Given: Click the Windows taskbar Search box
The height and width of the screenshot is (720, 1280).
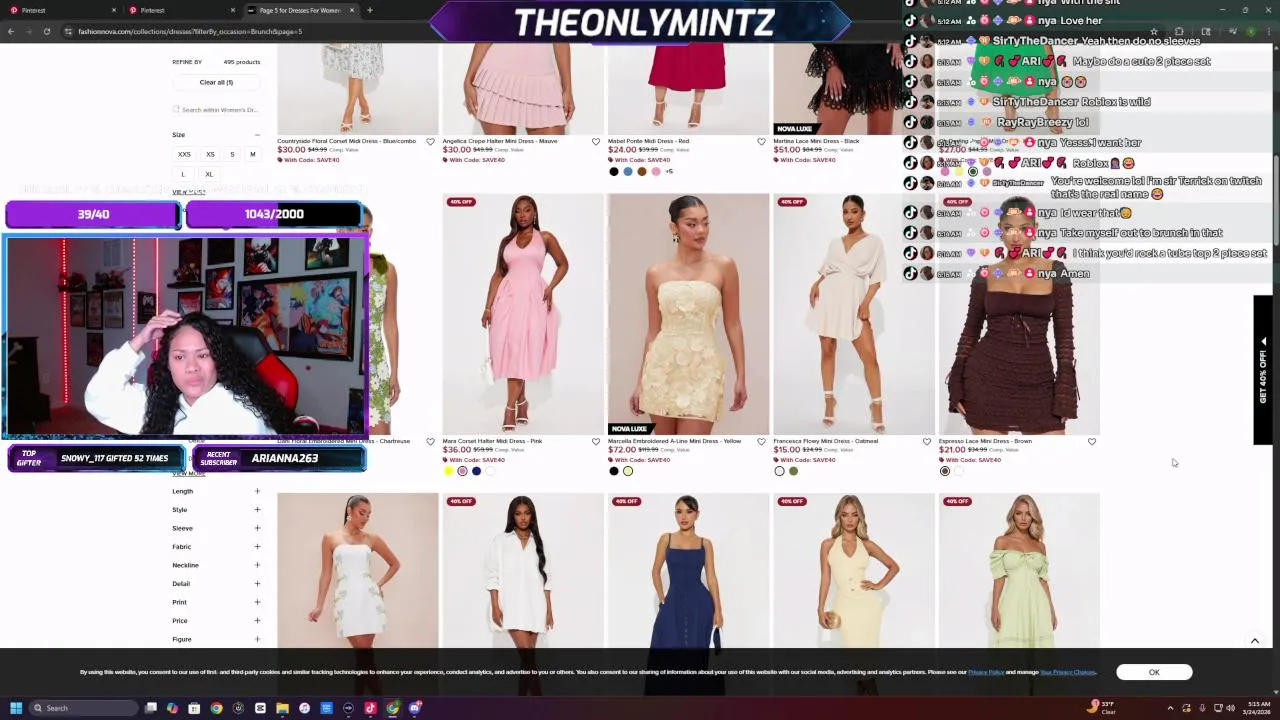Looking at the screenshot, I should [84, 708].
